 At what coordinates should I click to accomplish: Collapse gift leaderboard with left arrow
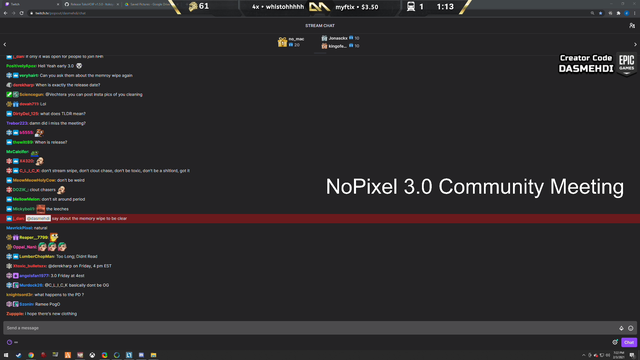(x=5, y=44)
